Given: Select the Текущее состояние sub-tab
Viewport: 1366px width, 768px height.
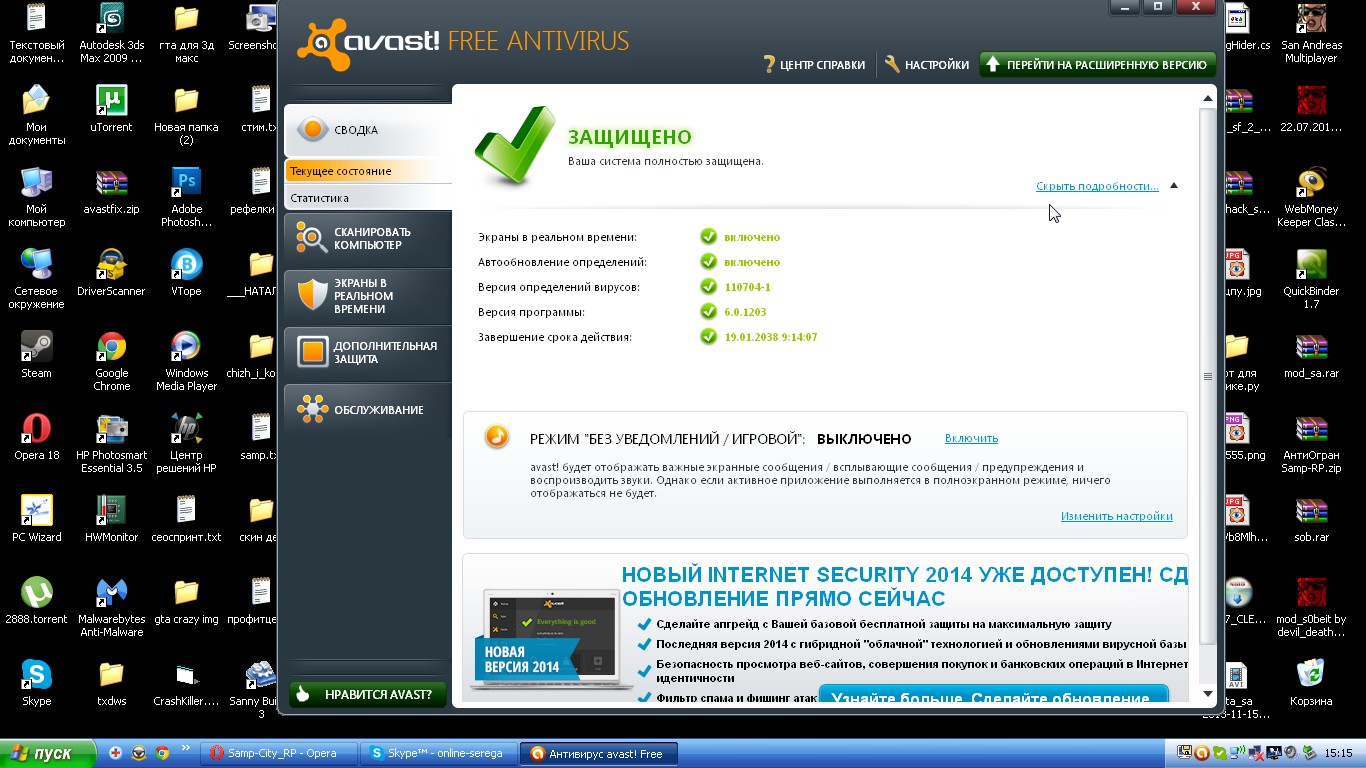Looking at the screenshot, I should click(x=368, y=171).
